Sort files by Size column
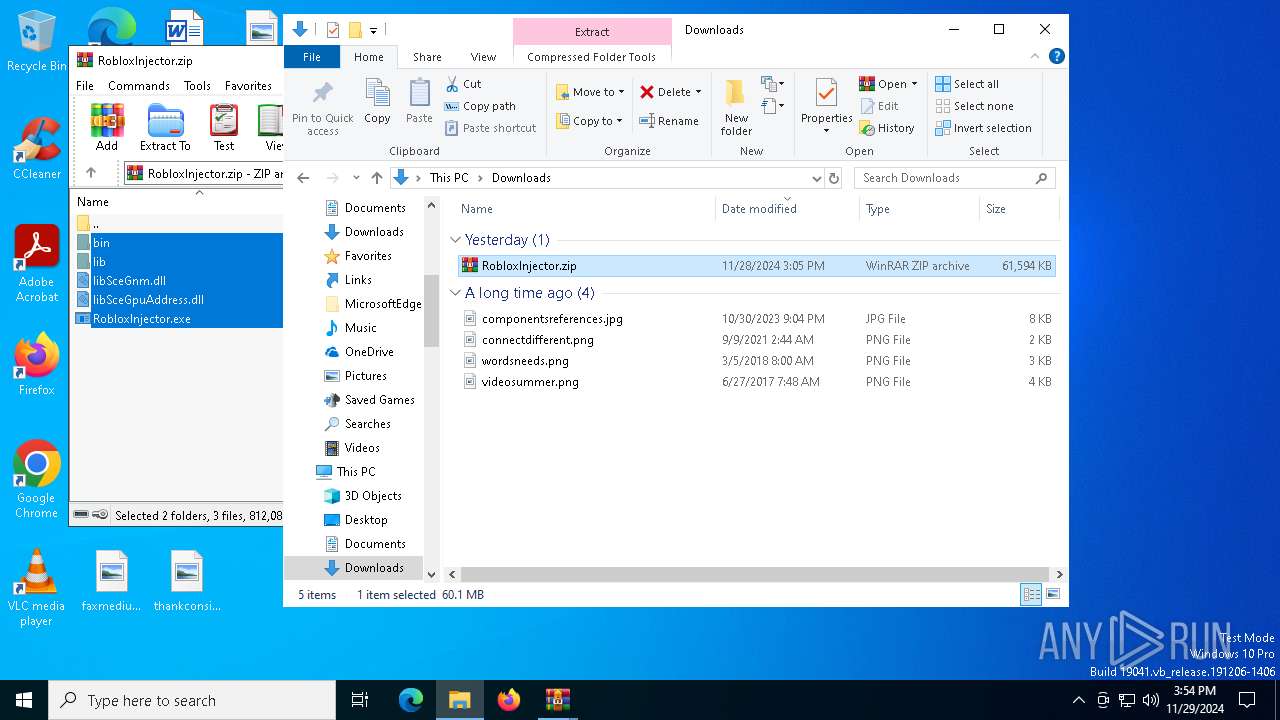 click(x=1018, y=209)
